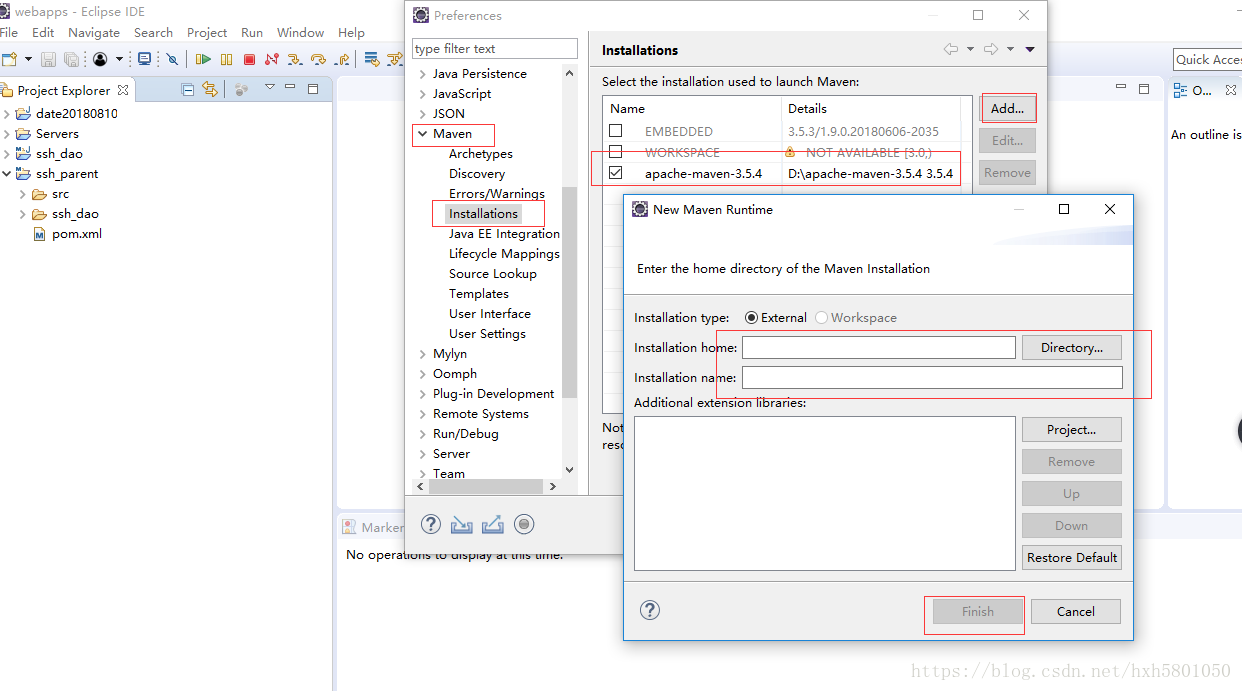
Task: Click the New wizard toolbar icon
Action: 9,59
